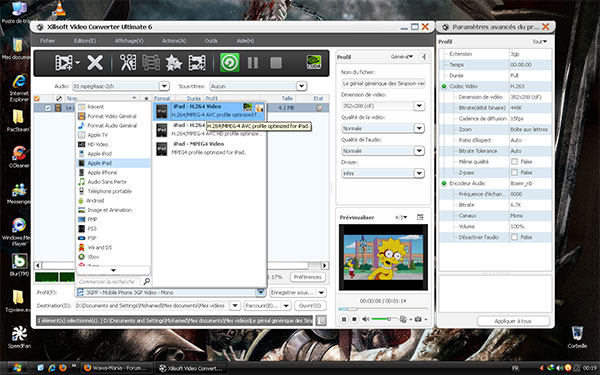The width and height of the screenshot is (600, 375).
Task: Open the Fichier menu
Action: pyautogui.click(x=47, y=41)
